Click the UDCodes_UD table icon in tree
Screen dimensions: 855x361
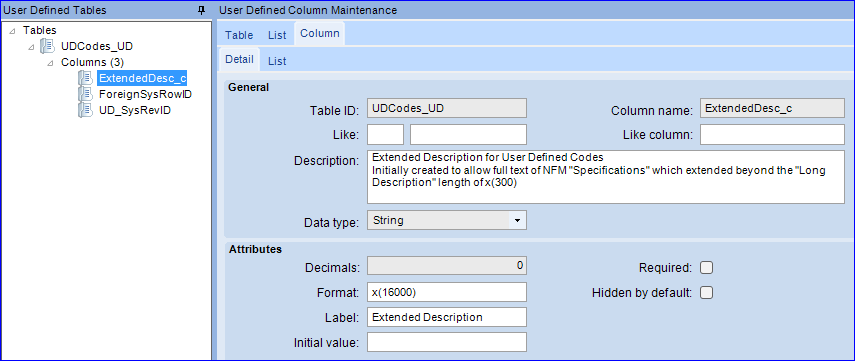click(48, 46)
